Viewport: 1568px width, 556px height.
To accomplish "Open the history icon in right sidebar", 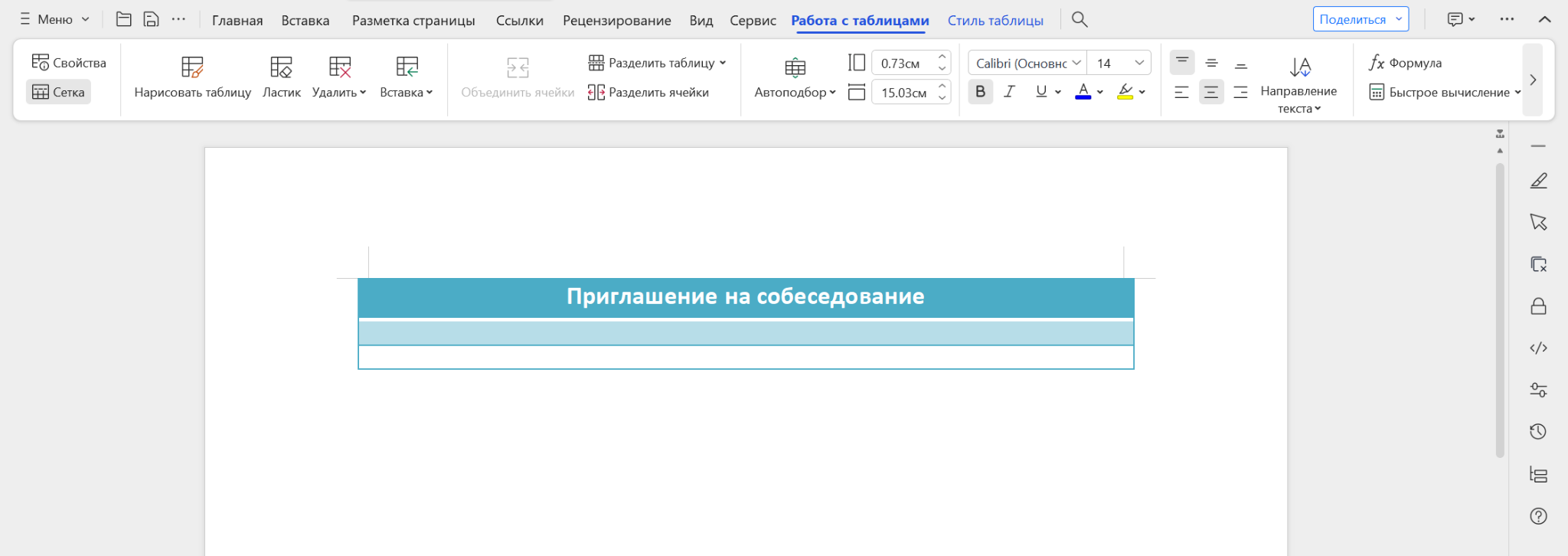I will pyautogui.click(x=1538, y=432).
